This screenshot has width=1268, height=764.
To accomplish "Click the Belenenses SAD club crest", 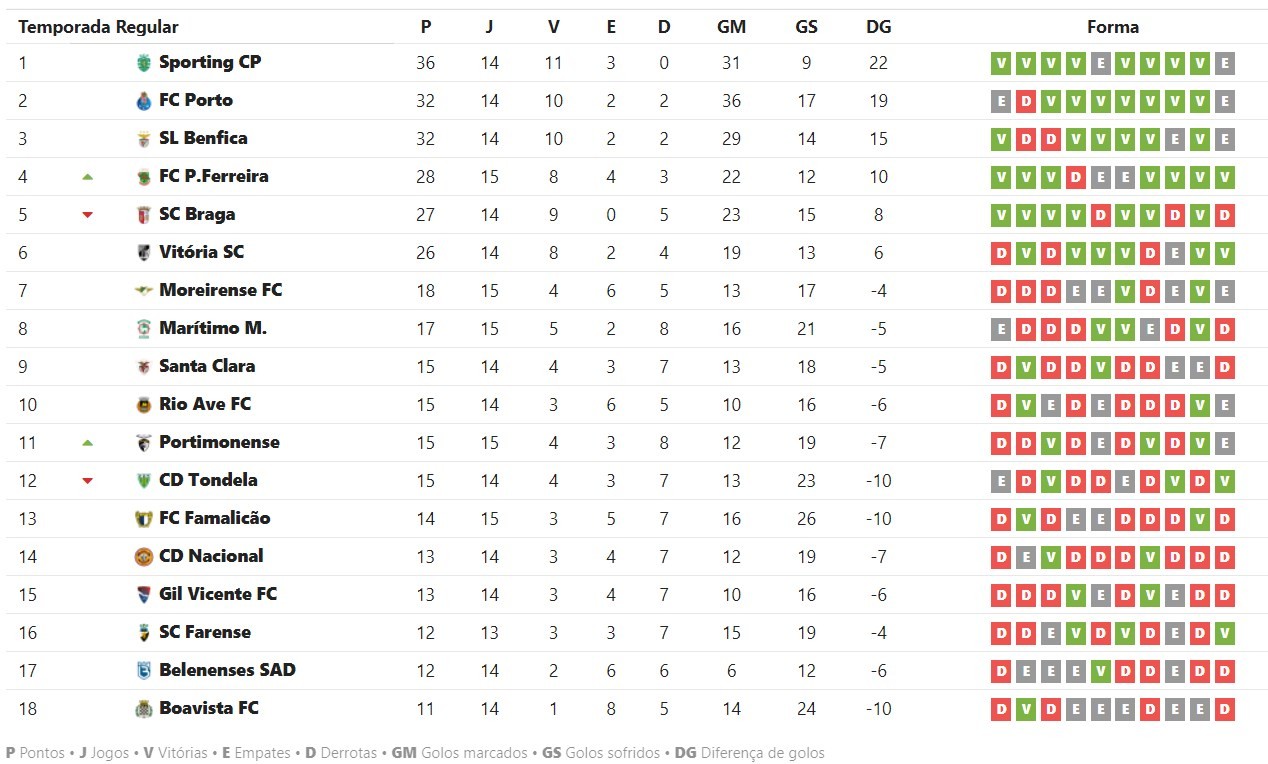I will (x=143, y=671).
